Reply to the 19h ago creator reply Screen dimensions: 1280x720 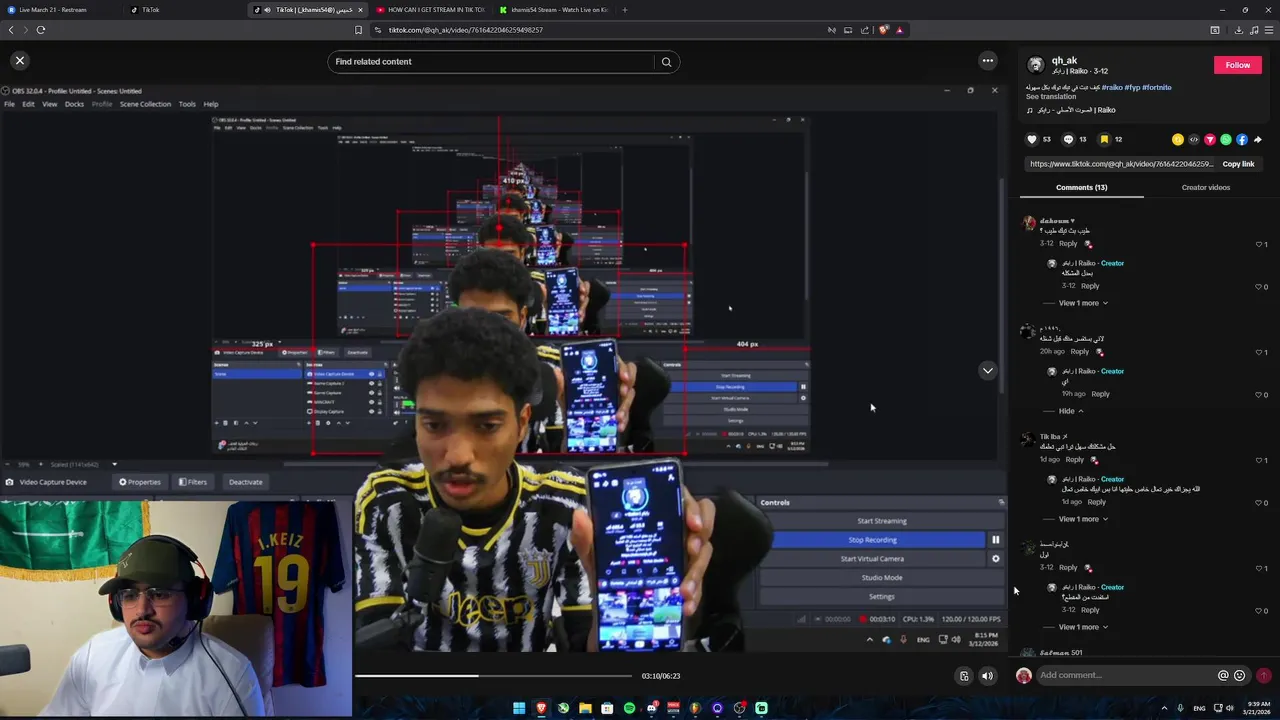click(1100, 394)
